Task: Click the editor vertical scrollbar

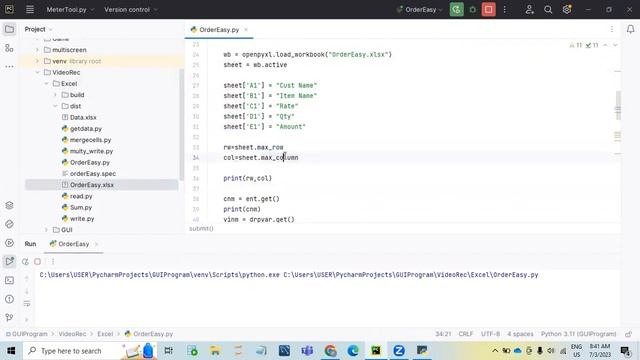Action: point(618,105)
